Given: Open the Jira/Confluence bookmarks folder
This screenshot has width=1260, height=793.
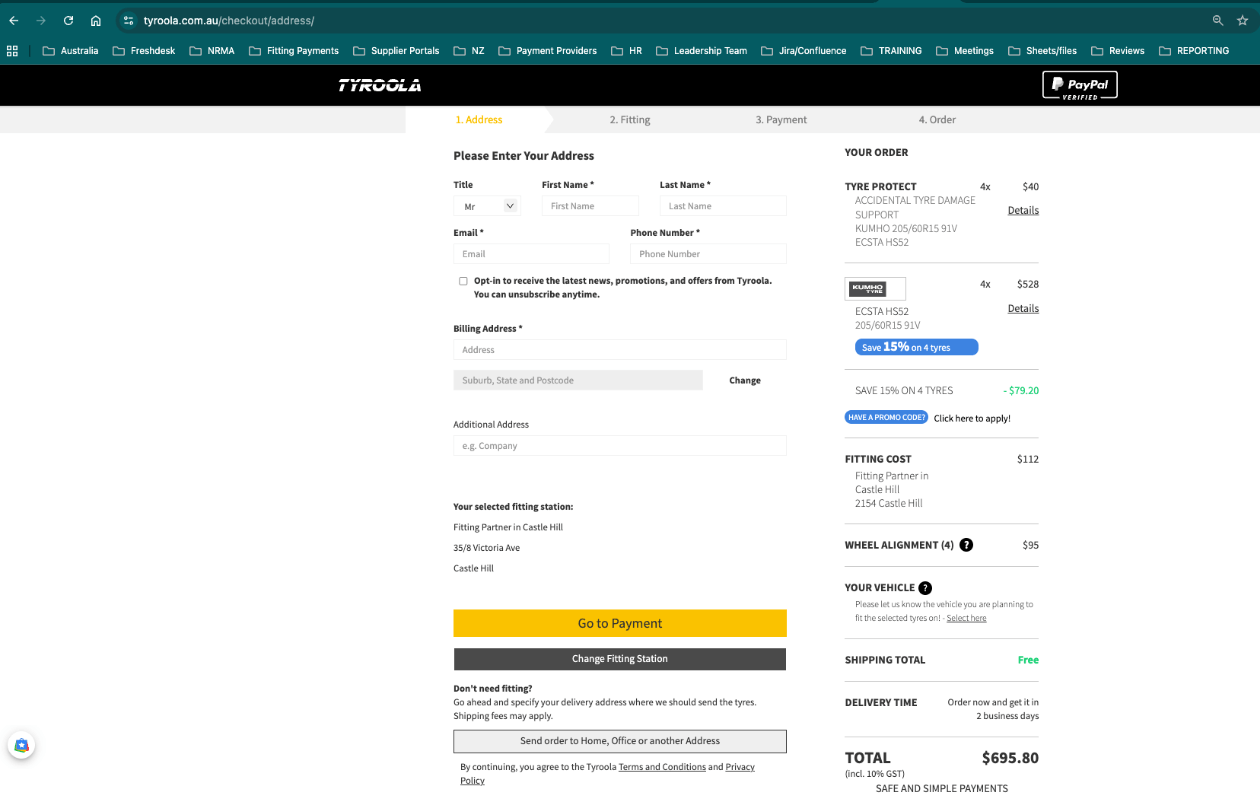Looking at the screenshot, I should (x=804, y=51).
